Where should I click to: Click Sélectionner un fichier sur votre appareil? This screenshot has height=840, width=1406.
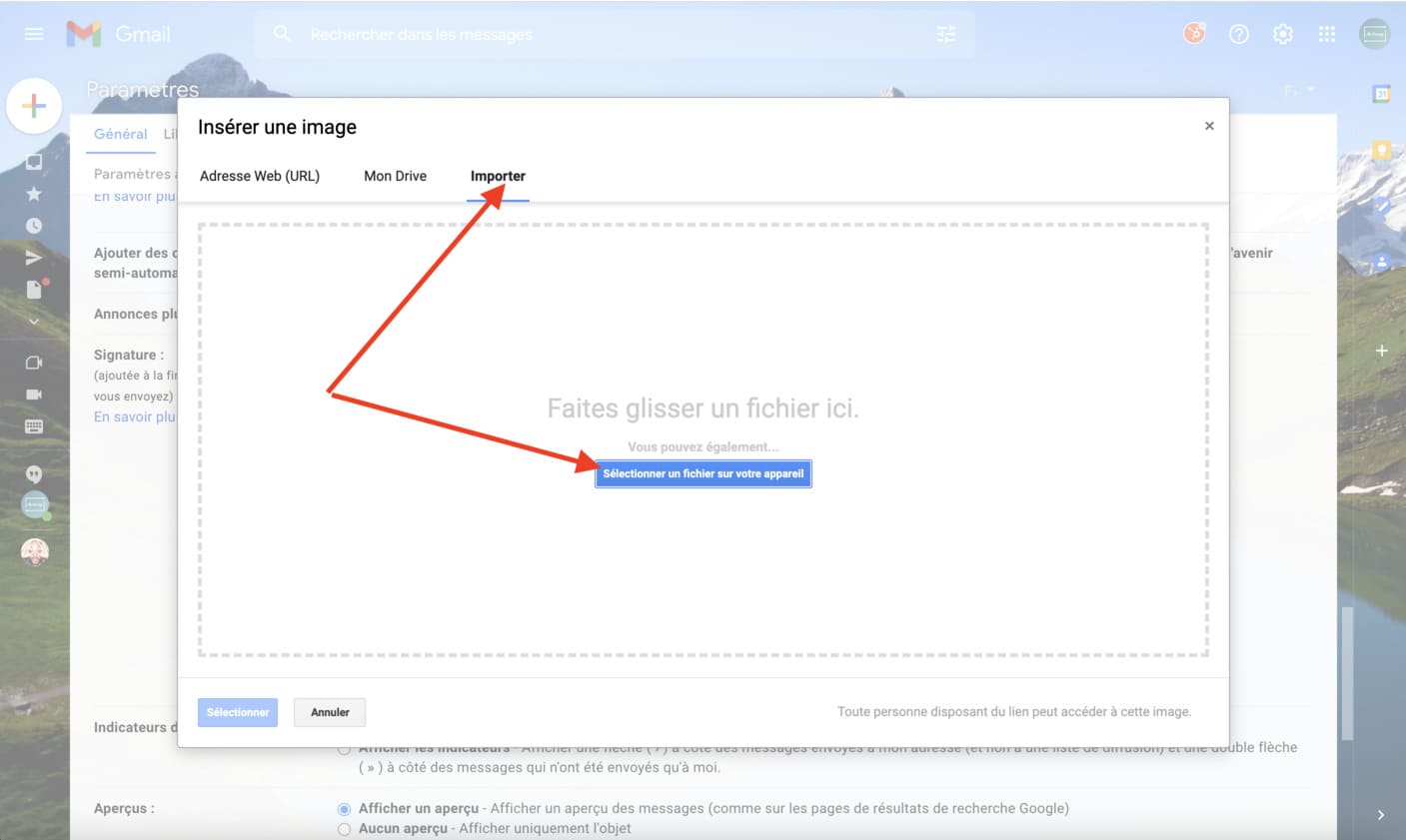[x=703, y=473]
